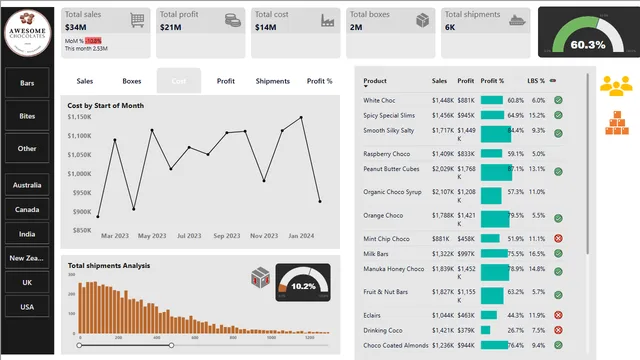Click the product table vertical scrollbar
Screen dimensions: 640x360
588,163
